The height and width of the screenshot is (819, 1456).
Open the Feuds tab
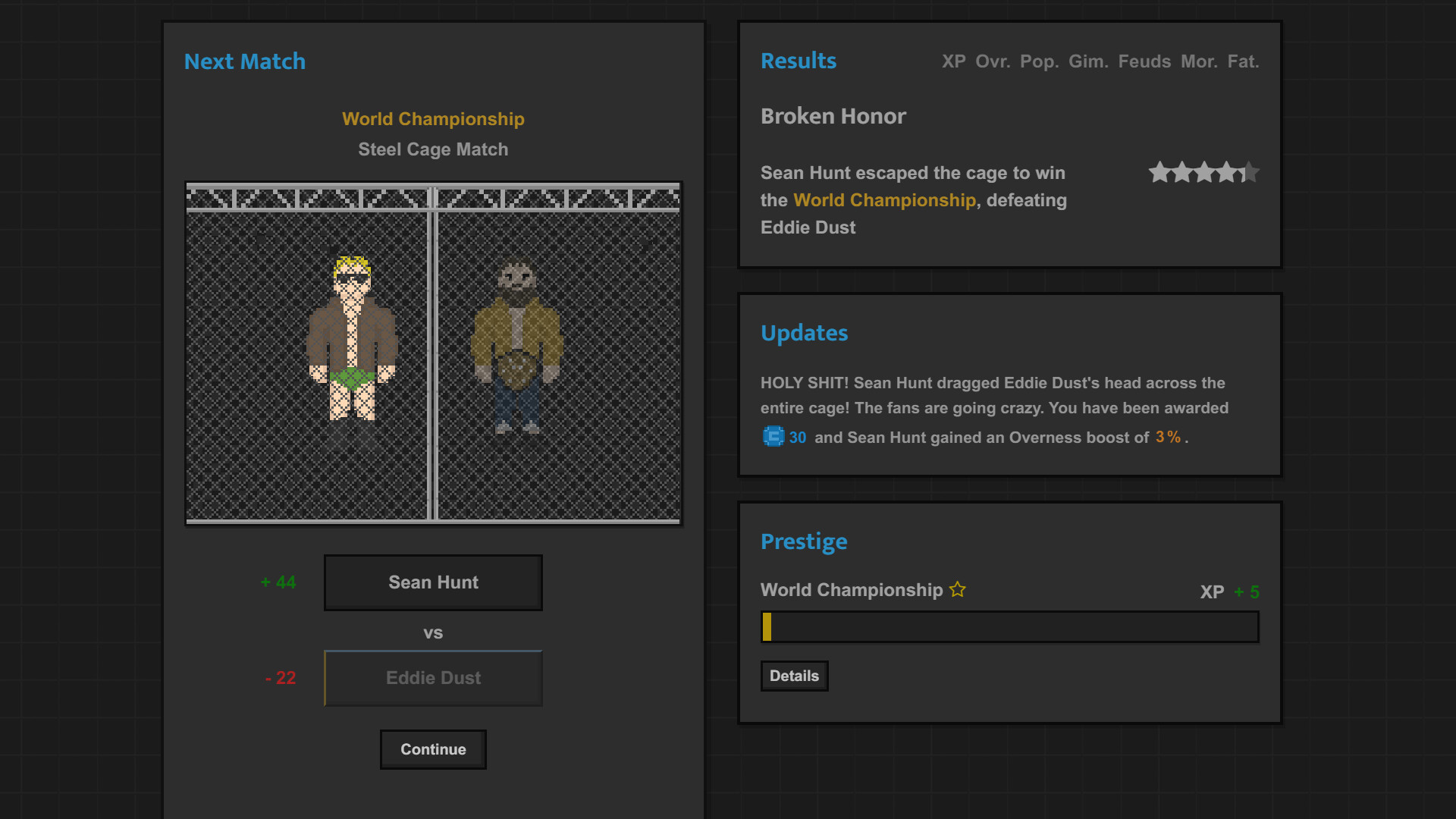(x=1144, y=61)
